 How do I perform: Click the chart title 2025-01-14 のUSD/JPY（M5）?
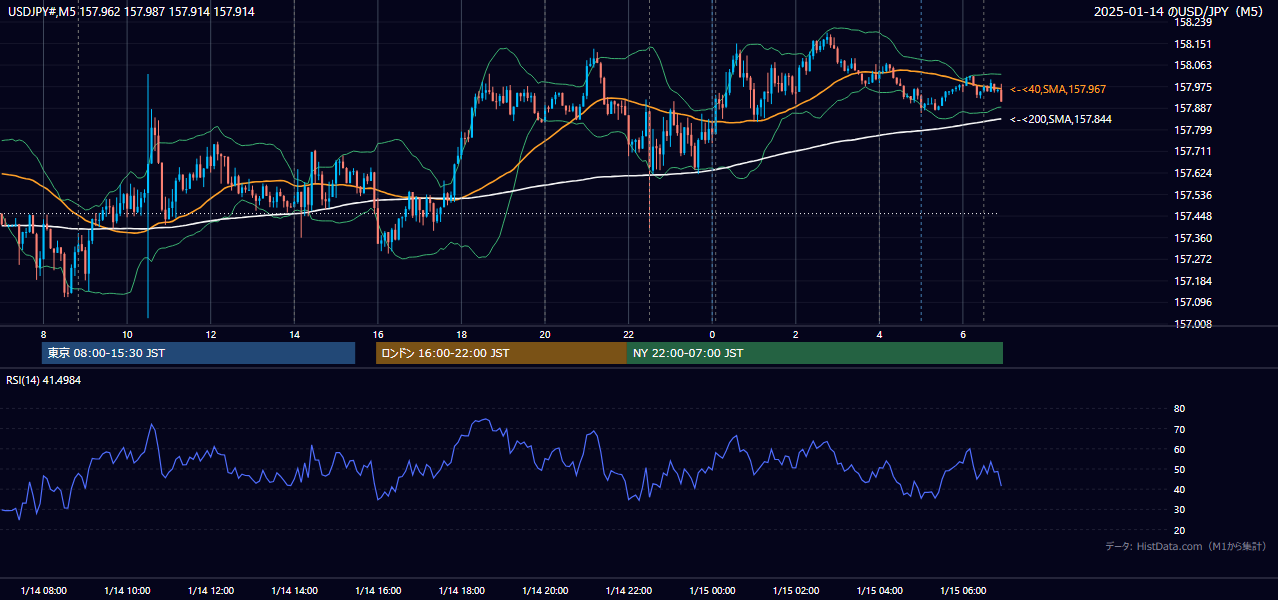(1181, 11)
